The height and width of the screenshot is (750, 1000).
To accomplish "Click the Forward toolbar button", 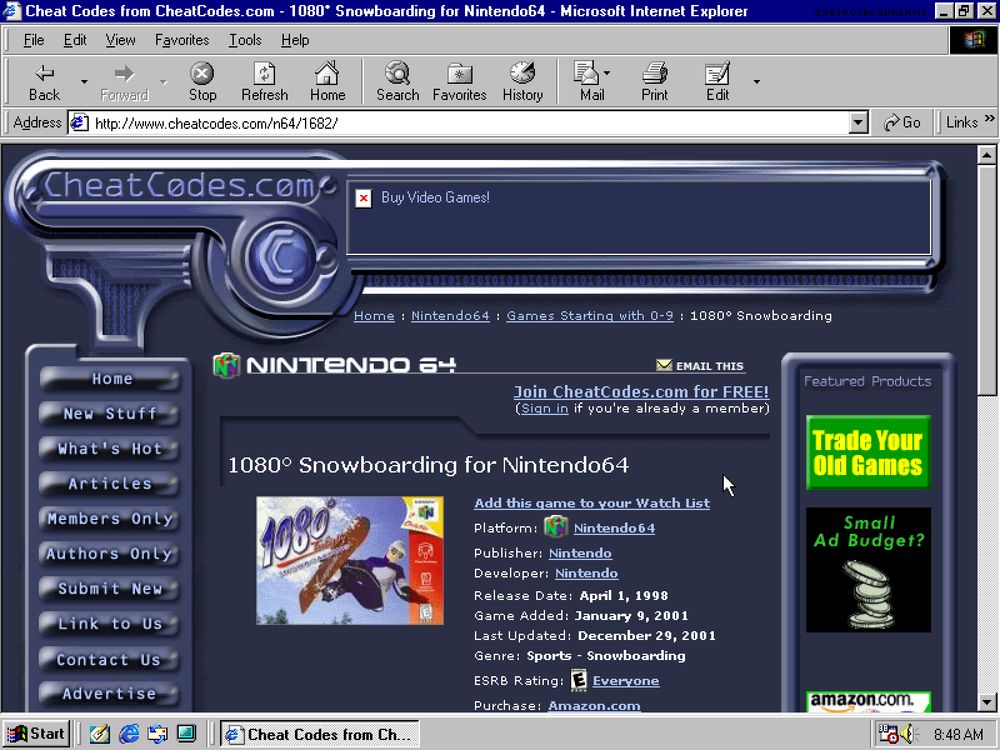I will point(124,82).
